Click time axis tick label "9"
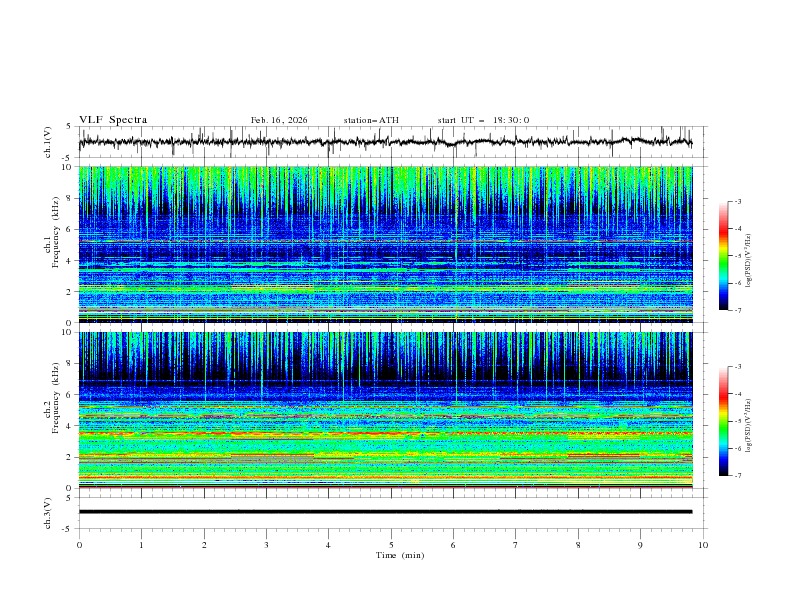The image size is (792, 612). (x=640, y=545)
